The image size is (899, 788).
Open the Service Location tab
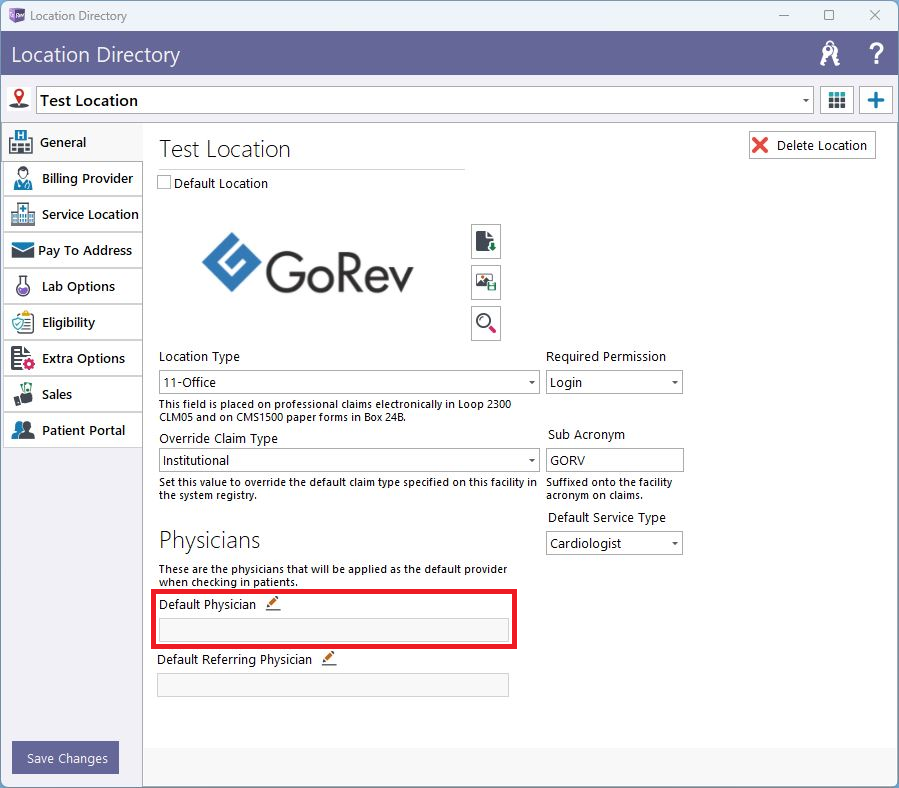[x=73, y=214]
